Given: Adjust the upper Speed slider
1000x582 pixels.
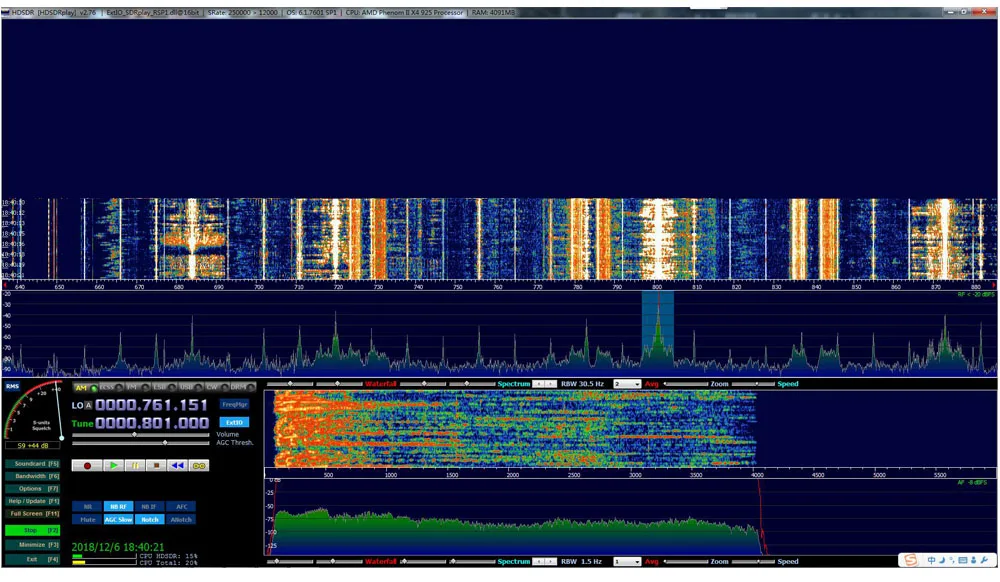Looking at the screenshot, I should [x=753, y=384].
